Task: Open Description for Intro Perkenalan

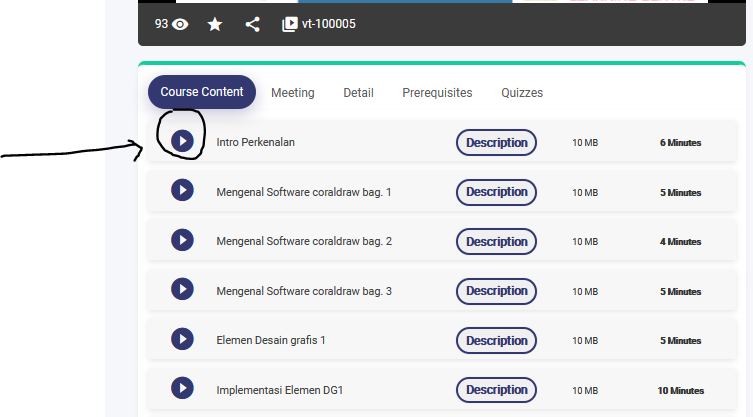Action: (496, 142)
